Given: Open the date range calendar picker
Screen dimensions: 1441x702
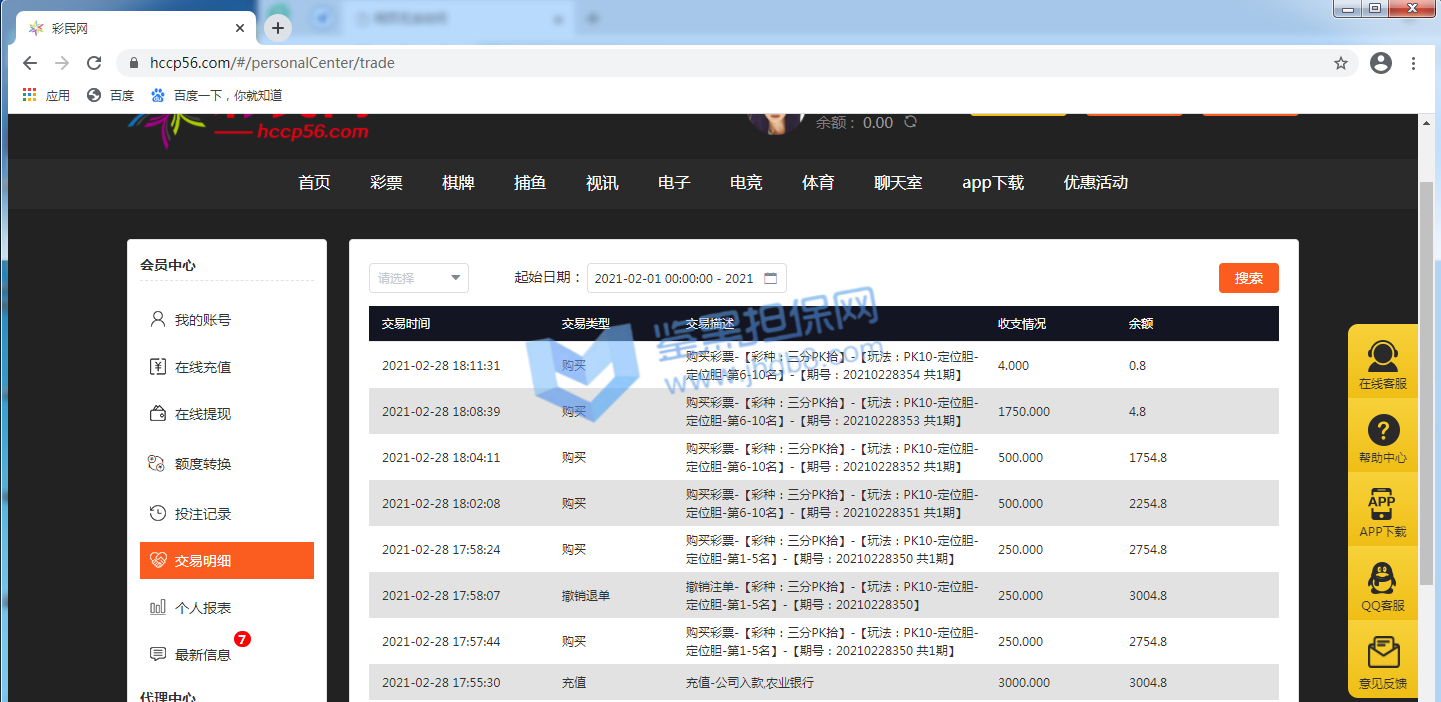Looking at the screenshot, I should 770,278.
